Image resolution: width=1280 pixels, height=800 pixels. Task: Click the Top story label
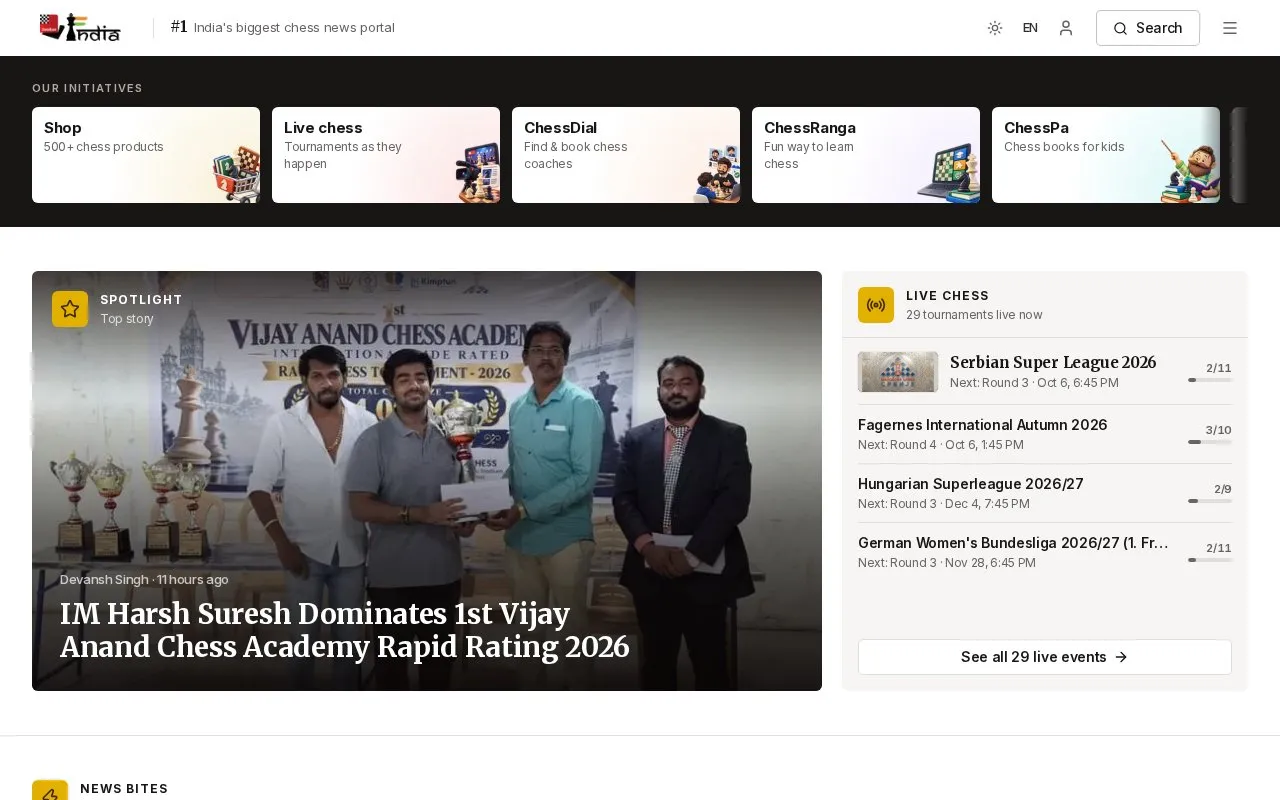[127, 319]
